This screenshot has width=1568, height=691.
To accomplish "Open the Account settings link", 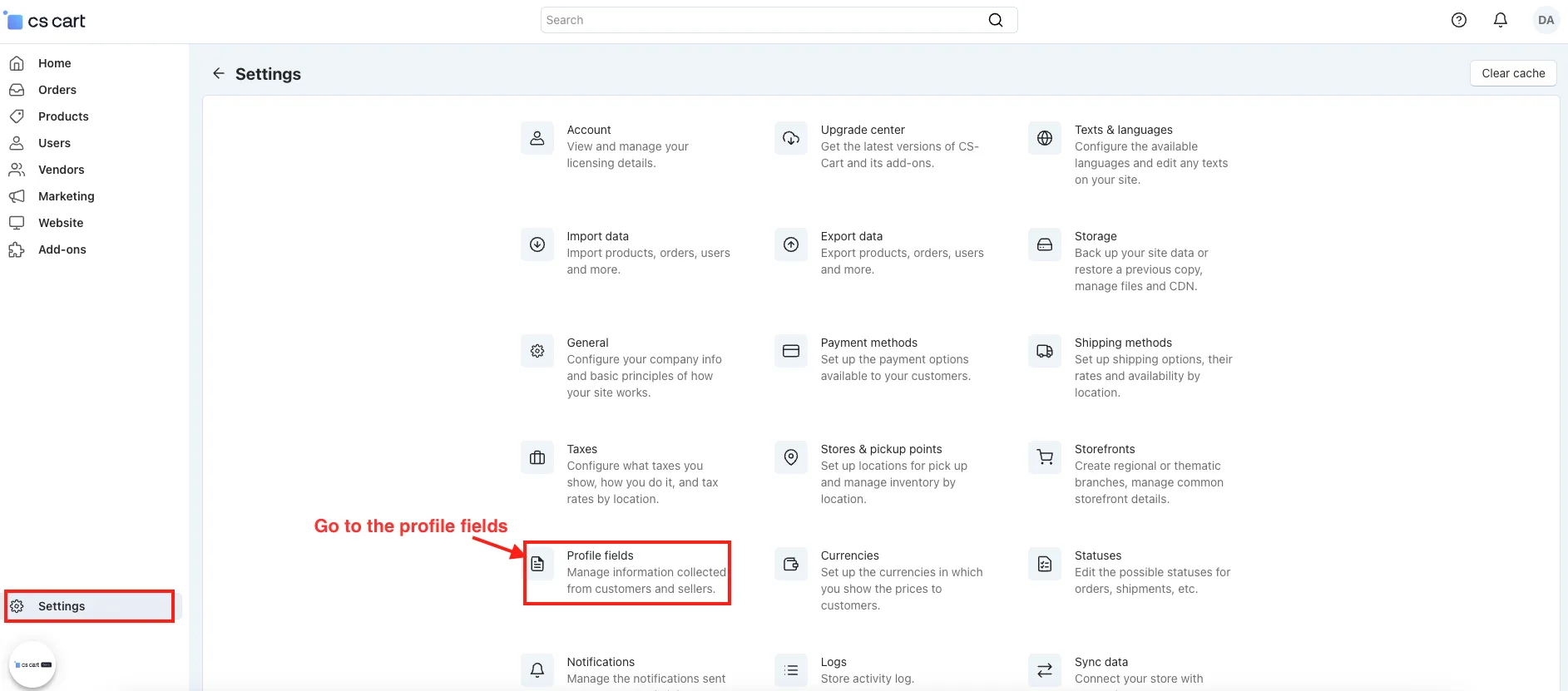I will 589,130.
